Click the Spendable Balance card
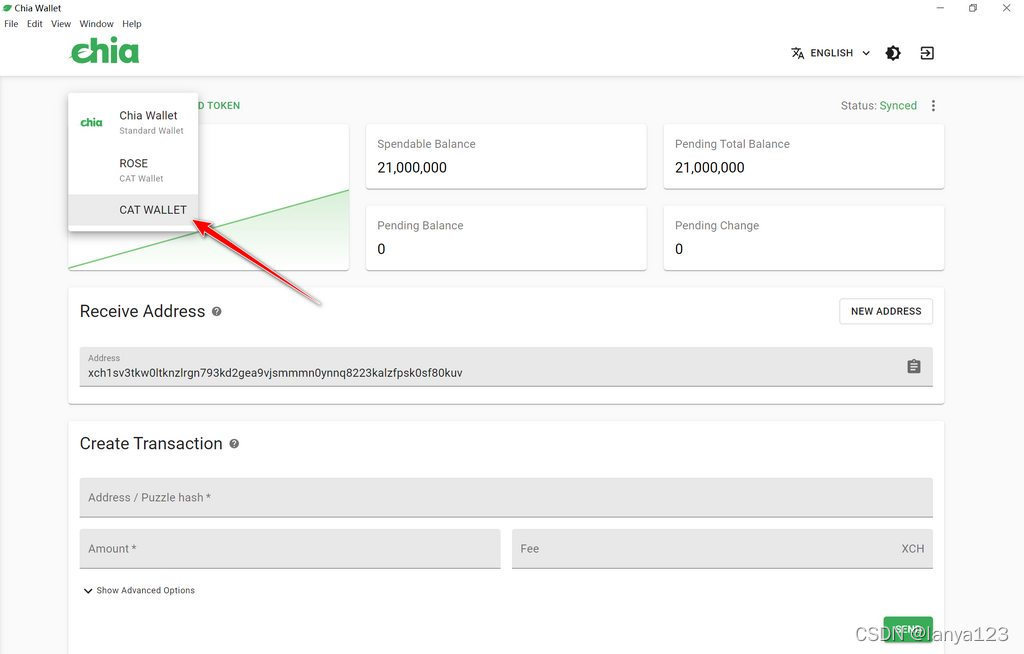Screen dimensions: 1024x654 (505, 156)
